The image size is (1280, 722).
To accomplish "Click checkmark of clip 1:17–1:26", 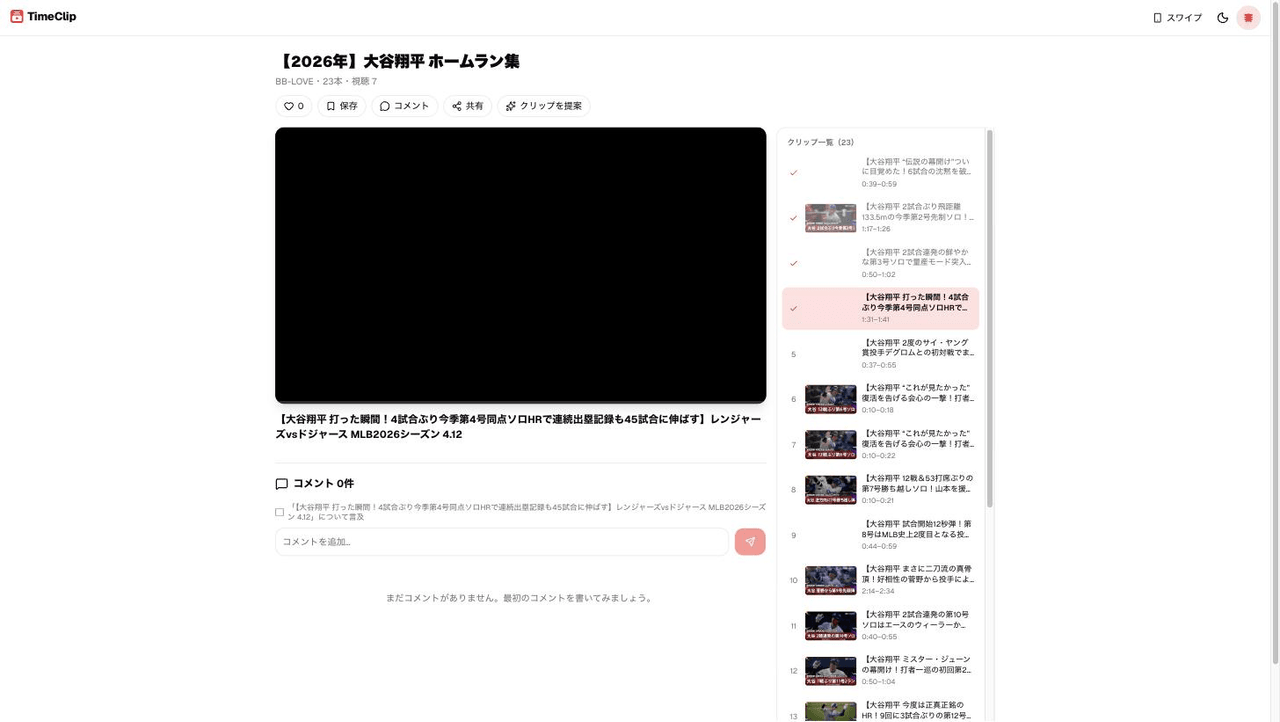I will point(794,218).
